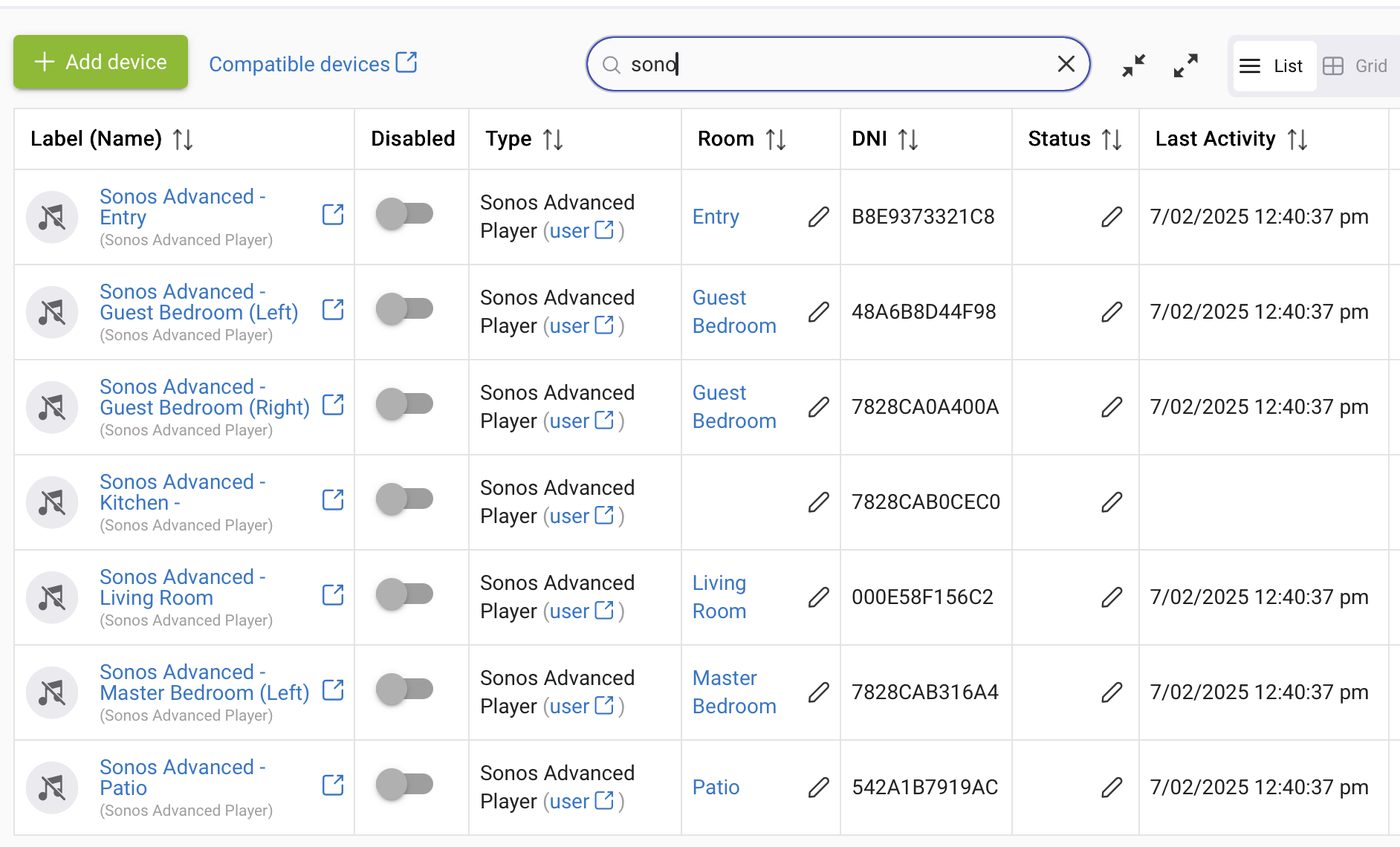Sort devices by Last Activity
The width and height of the screenshot is (1400, 847).
click(1297, 139)
